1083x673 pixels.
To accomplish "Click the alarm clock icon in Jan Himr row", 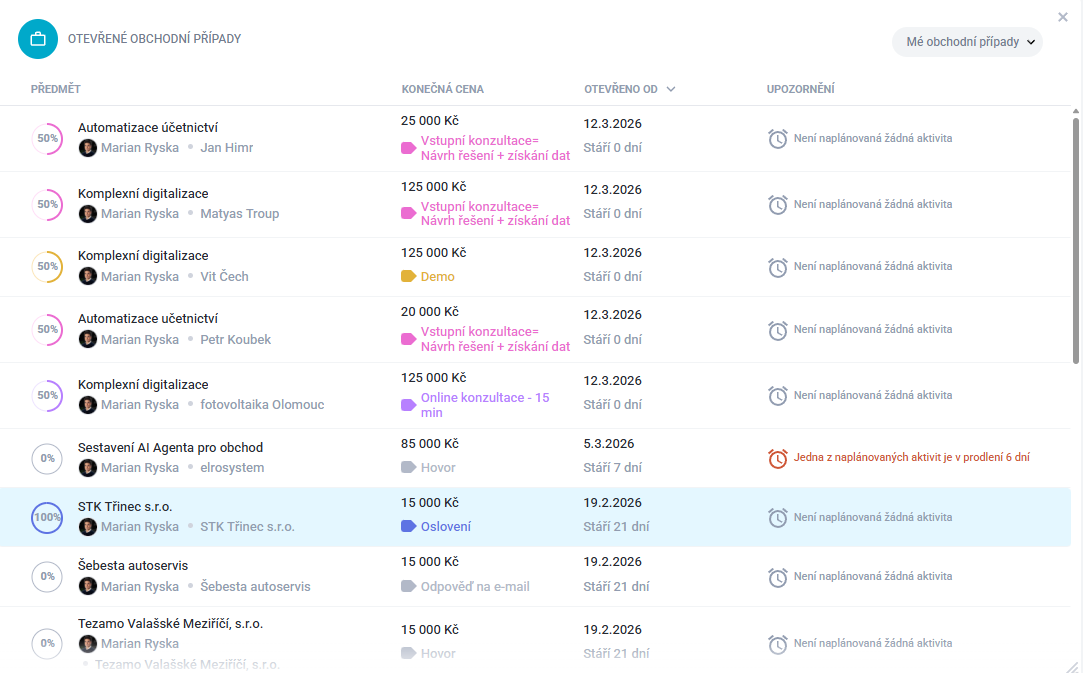I will coord(777,139).
